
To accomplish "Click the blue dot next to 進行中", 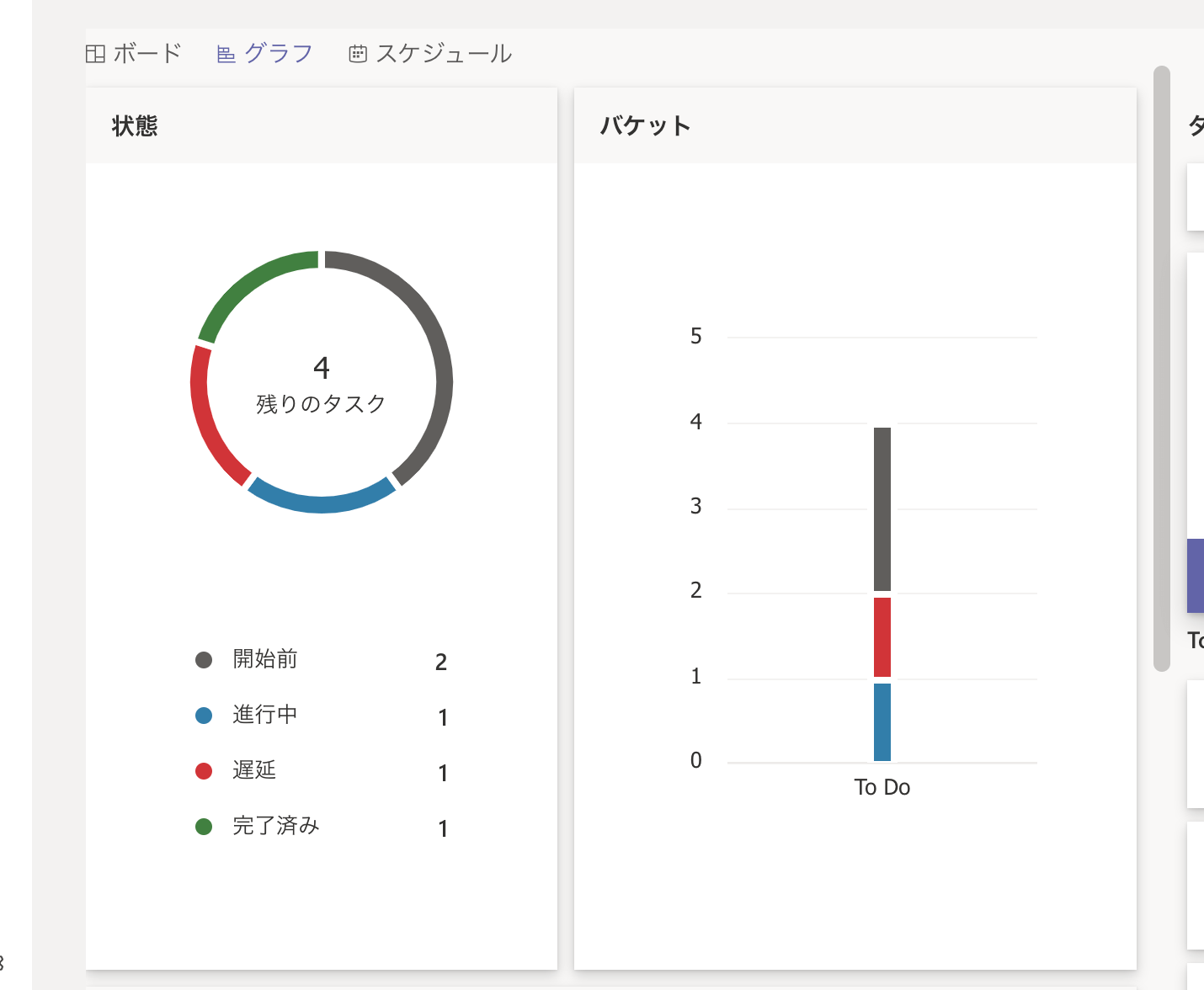I will [x=204, y=716].
